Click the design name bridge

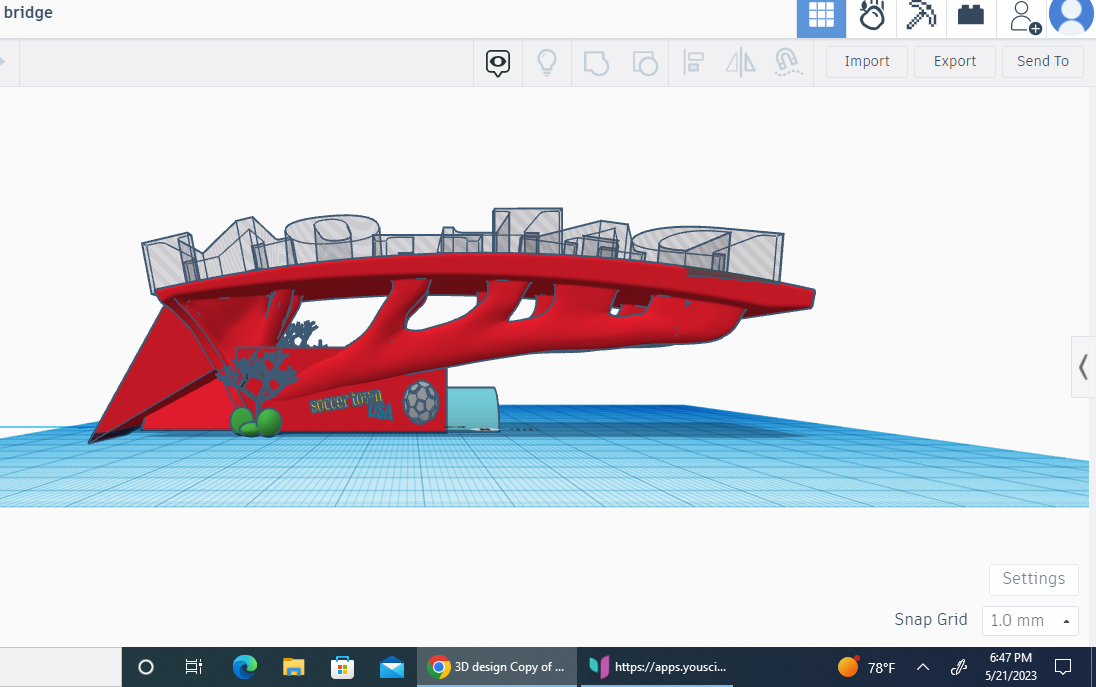click(x=28, y=13)
